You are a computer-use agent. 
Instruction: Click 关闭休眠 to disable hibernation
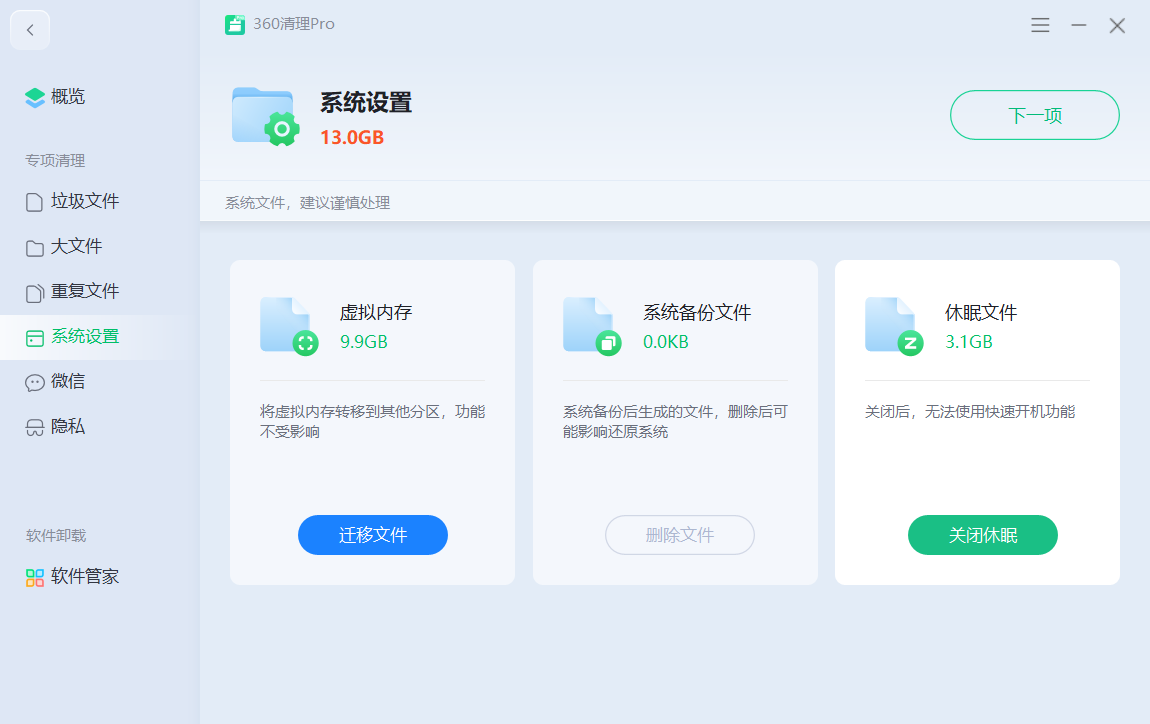point(982,535)
